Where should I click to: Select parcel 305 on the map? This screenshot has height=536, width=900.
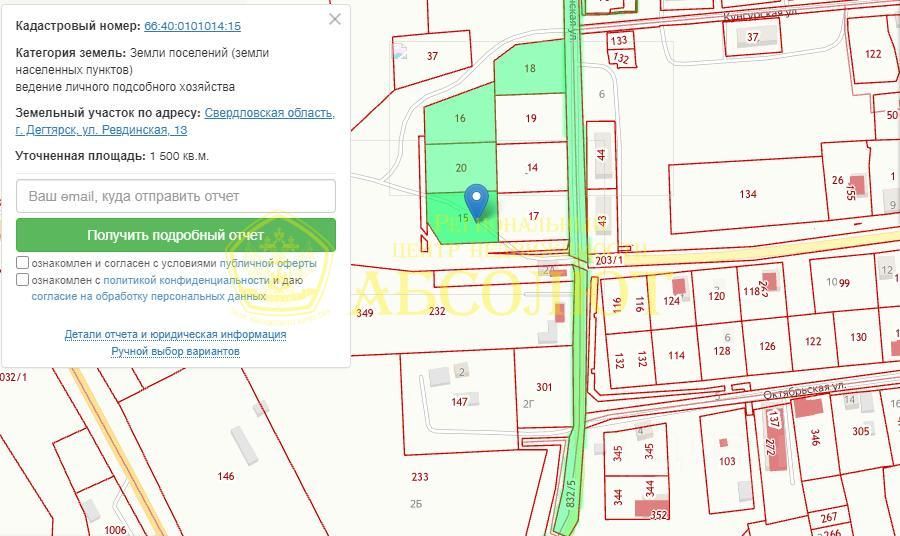(x=860, y=431)
